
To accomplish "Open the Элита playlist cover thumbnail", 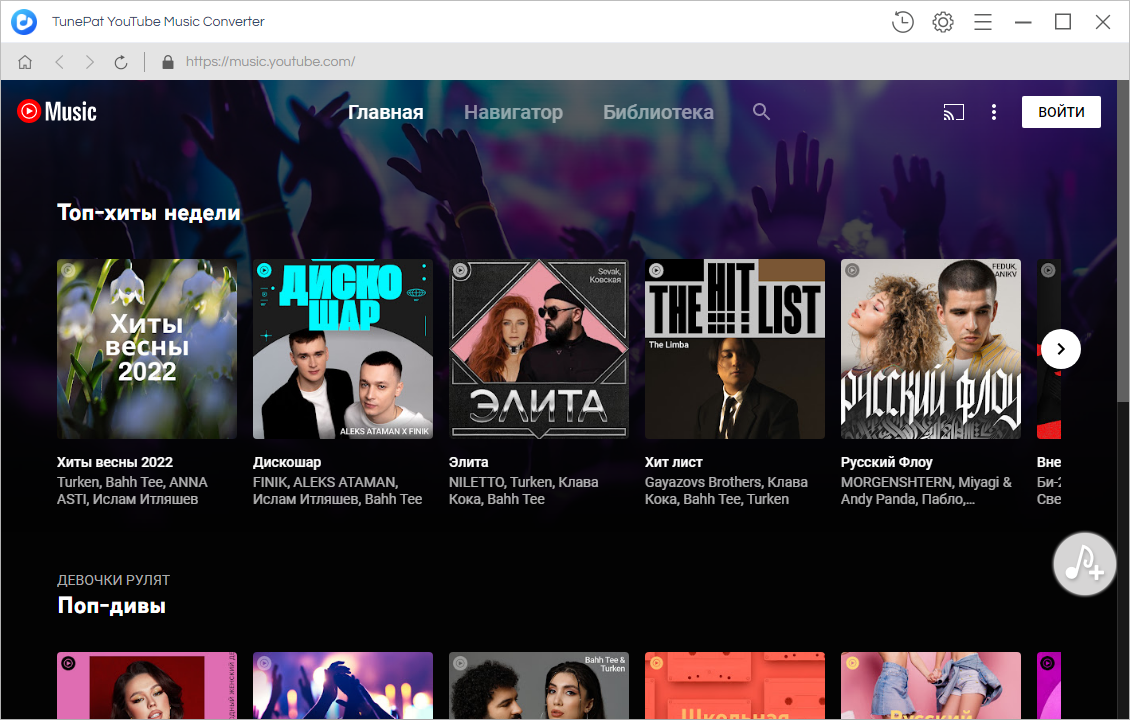I will [x=539, y=349].
